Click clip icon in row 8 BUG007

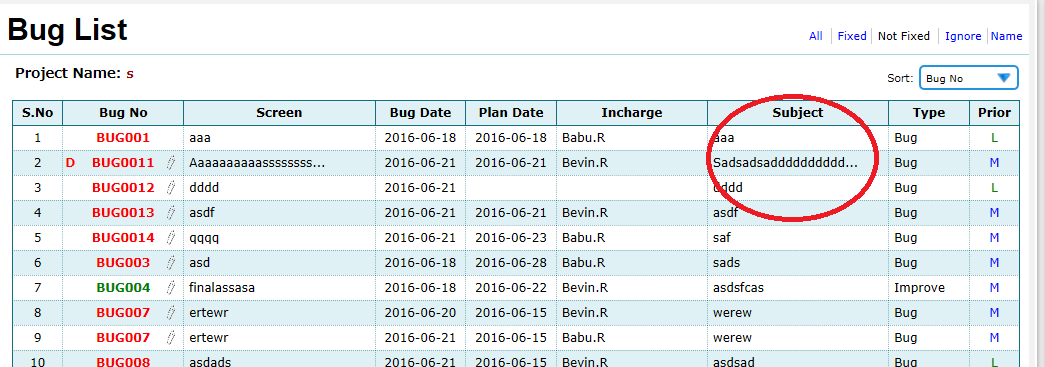(x=171, y=312)
